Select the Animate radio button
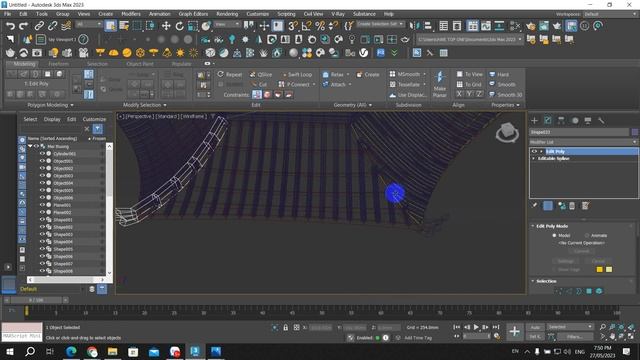 587,236
